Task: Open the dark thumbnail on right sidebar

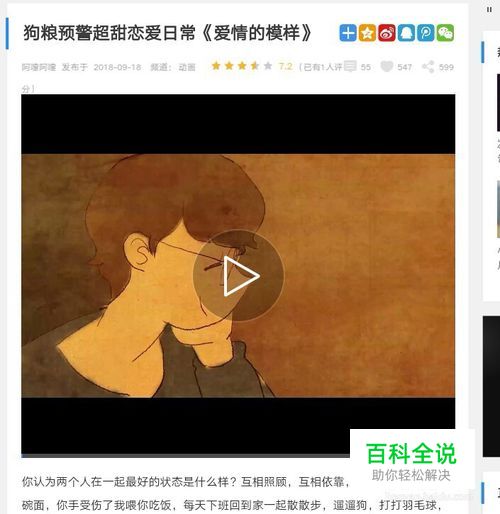Action: pyautogui.click(x=491, y=386)
